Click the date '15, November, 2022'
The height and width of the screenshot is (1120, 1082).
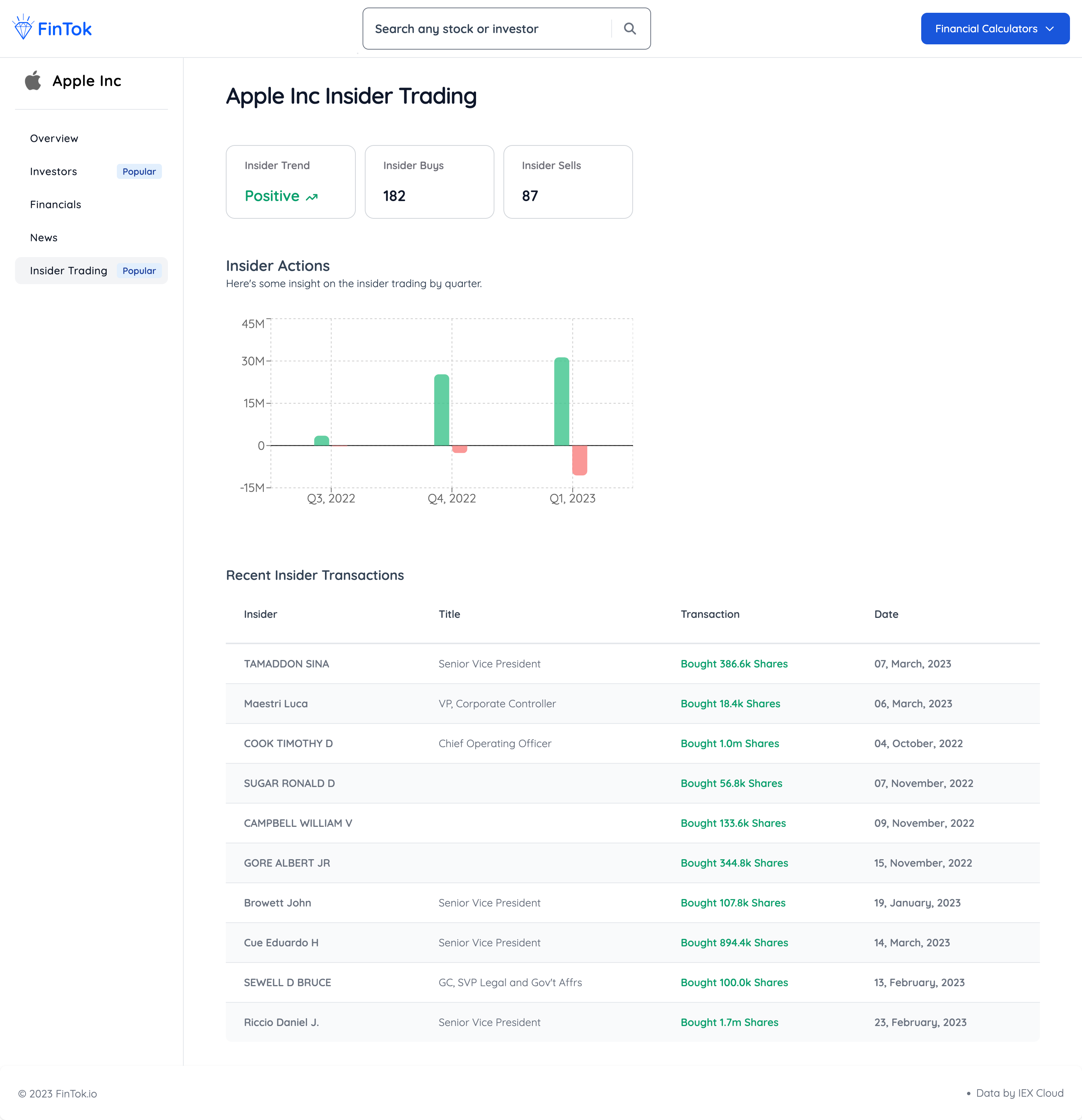pos(923,863)
